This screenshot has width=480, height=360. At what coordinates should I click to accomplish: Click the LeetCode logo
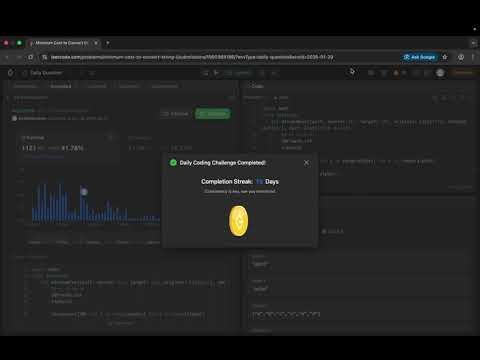click(x=10, y=73)
